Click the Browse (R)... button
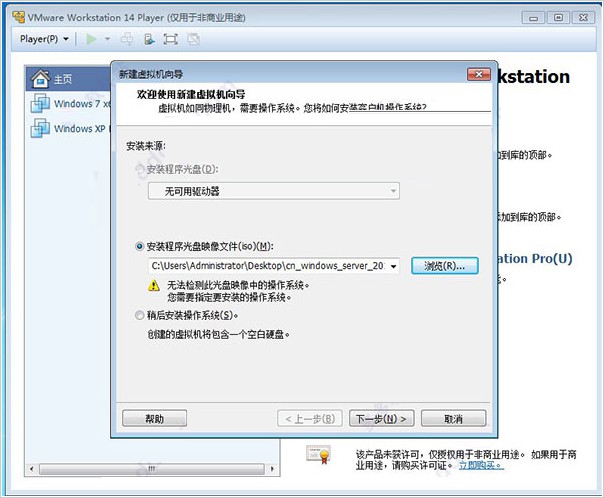 coord(445,266)
